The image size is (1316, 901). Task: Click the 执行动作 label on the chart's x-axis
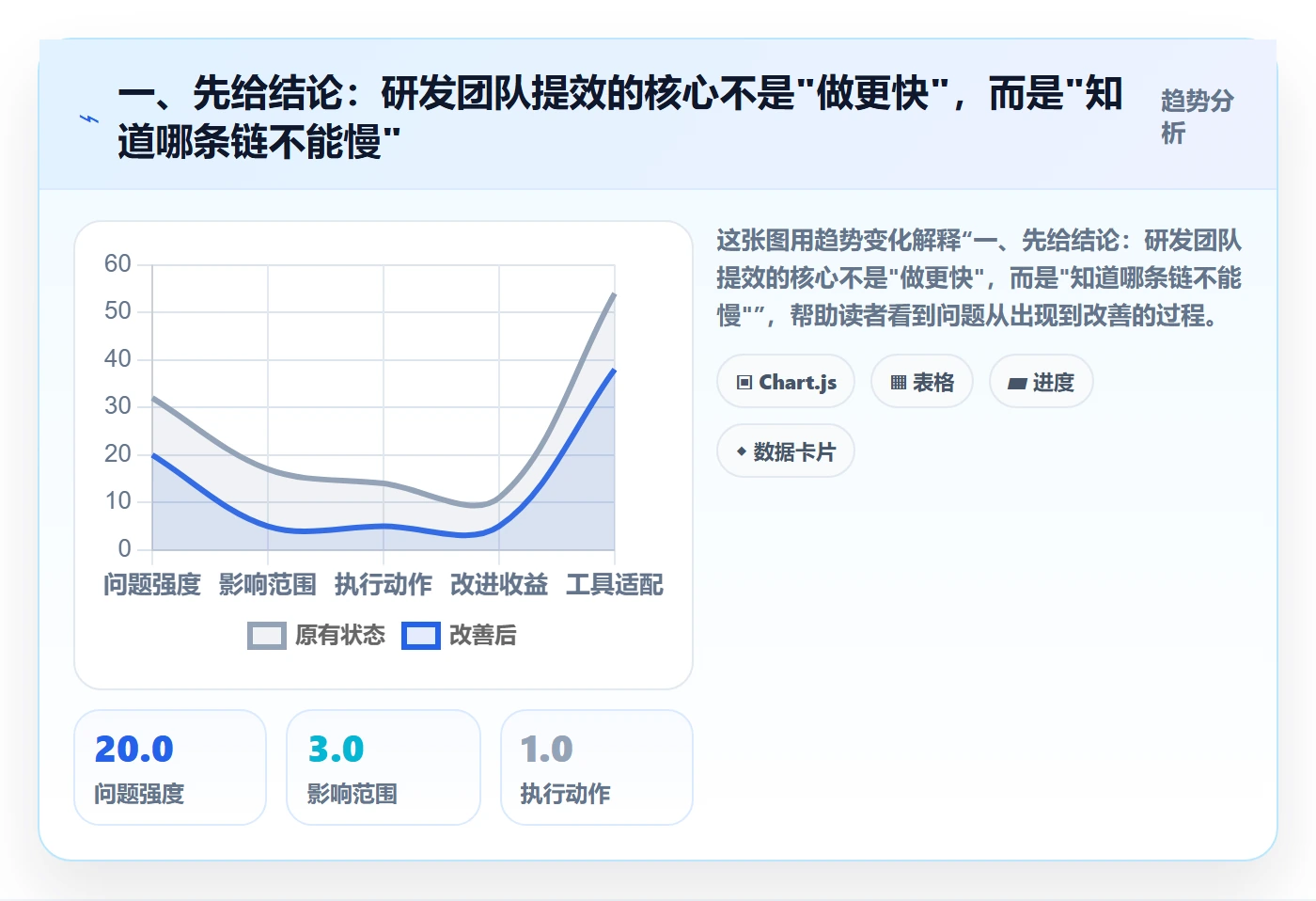point(384,585)
